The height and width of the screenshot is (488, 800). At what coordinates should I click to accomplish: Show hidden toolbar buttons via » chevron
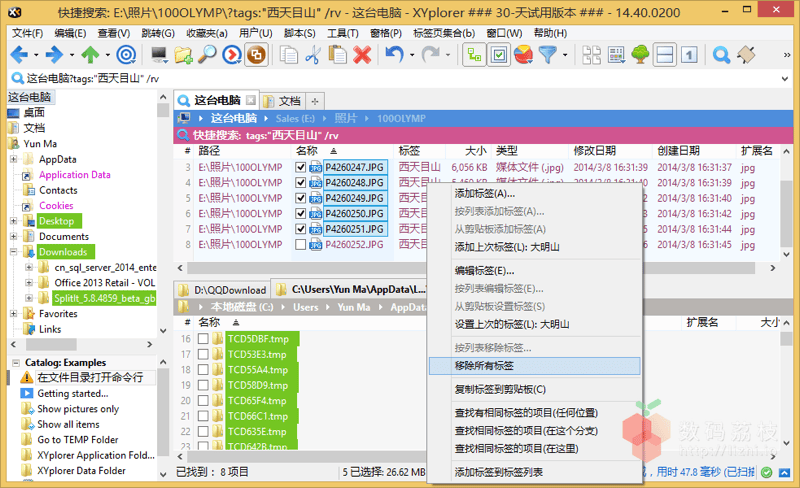pos(787,55)
